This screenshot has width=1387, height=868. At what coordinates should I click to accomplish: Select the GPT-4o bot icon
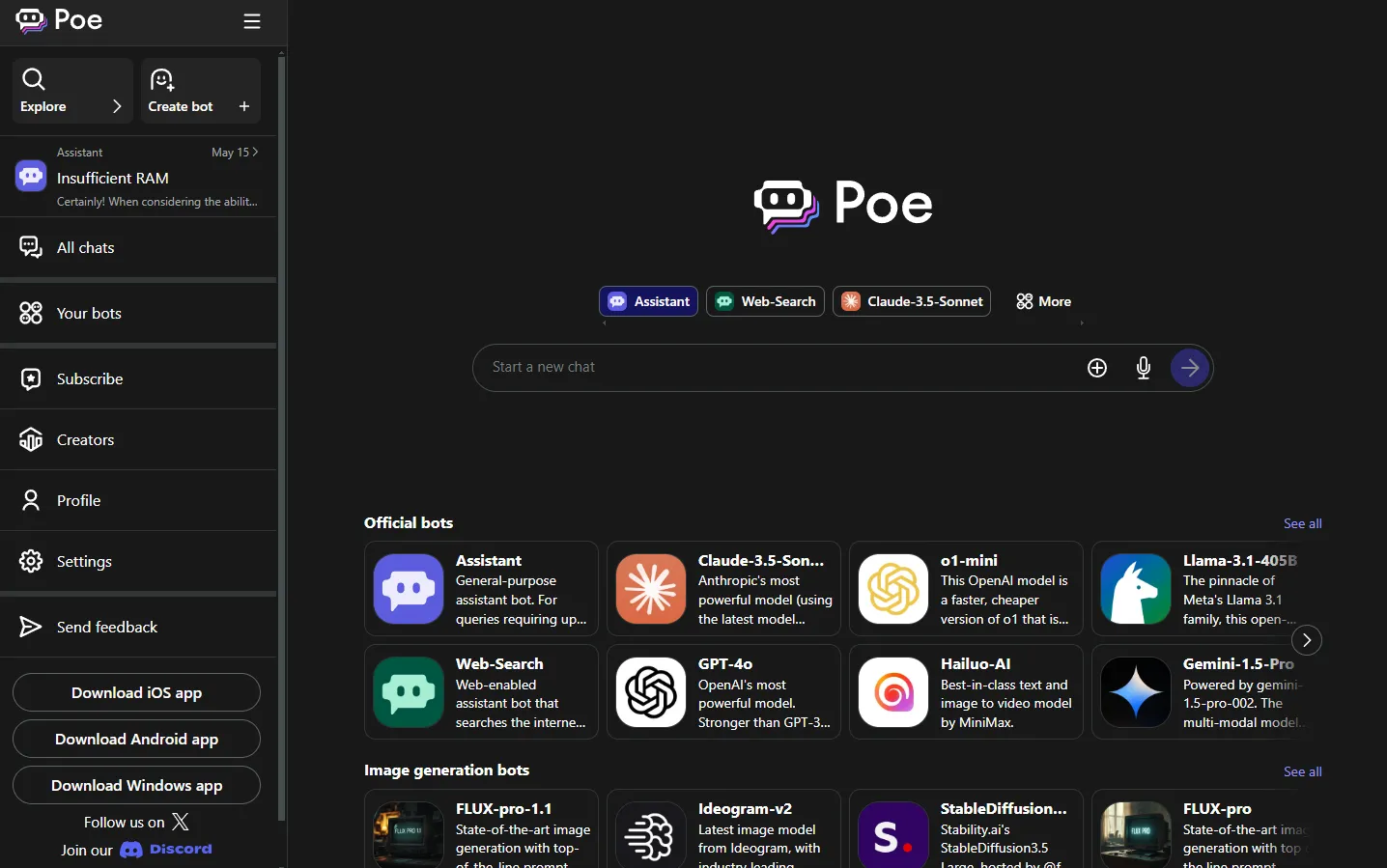[x=650, y=692]
